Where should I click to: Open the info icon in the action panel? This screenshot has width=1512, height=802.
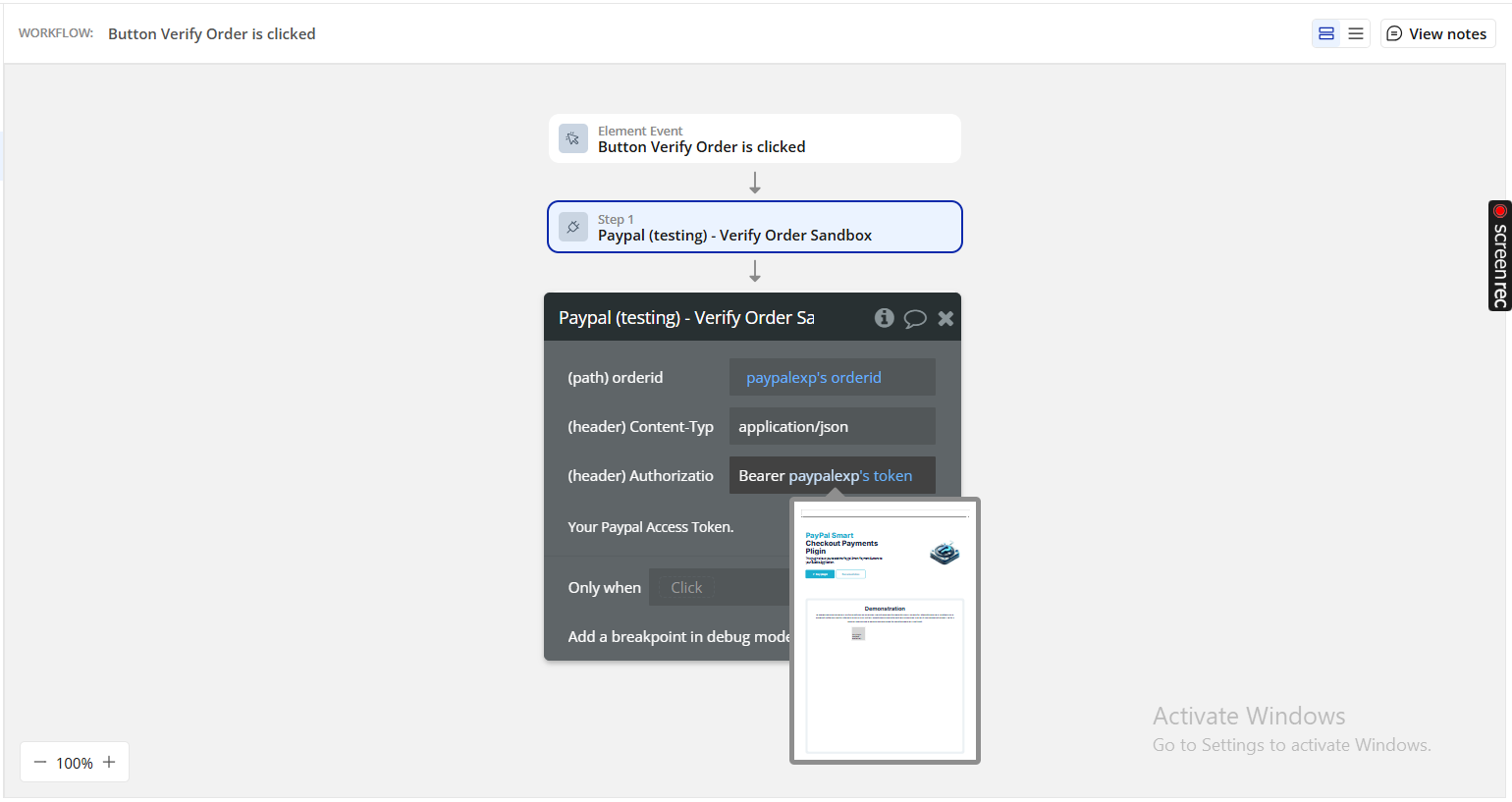coord(884,317)
